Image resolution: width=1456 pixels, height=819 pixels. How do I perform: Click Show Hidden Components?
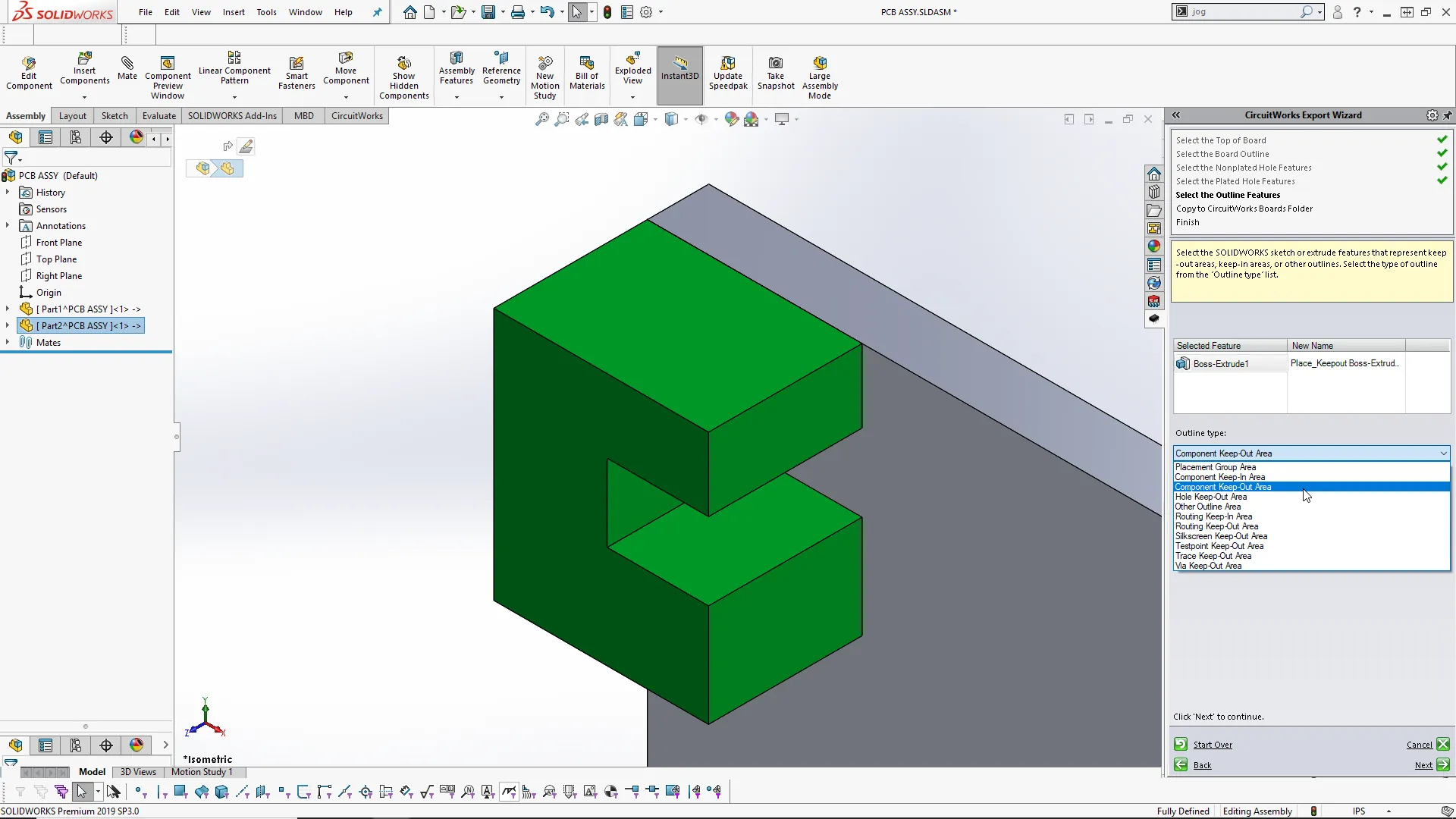tap(404, 77)
